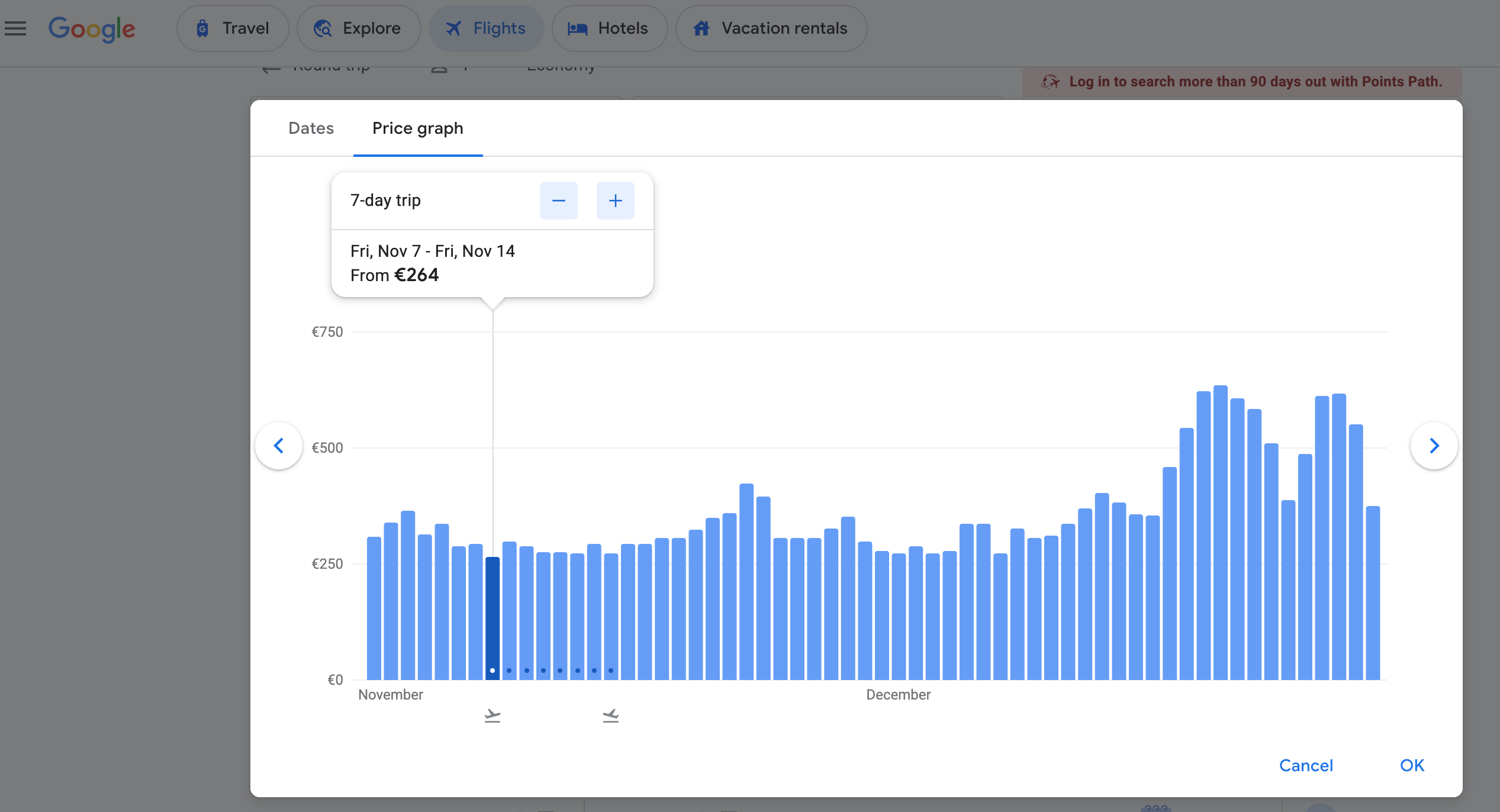The image size is (1500, 812).
Task: Click the 'November' axis label
Action: tap(391, 694)
